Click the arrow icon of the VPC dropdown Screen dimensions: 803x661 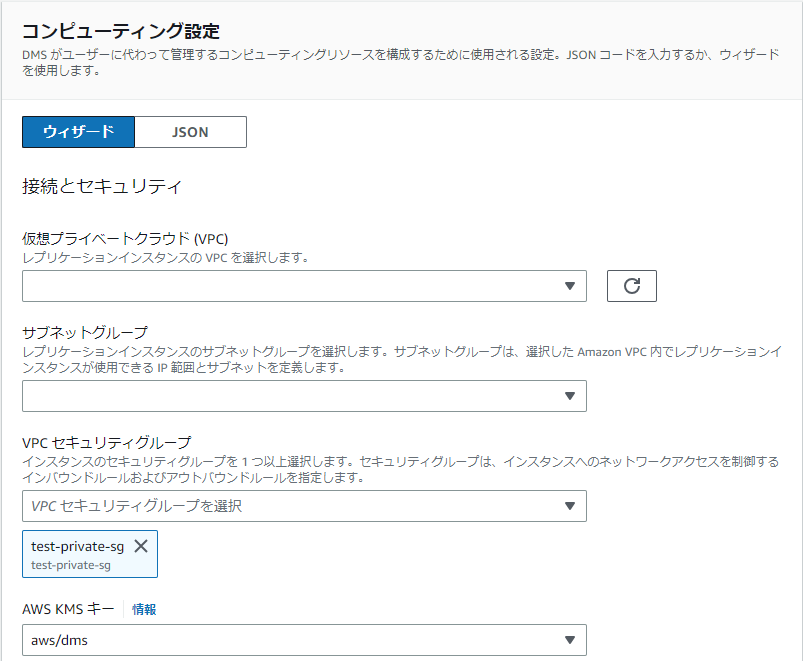(569, 286)
